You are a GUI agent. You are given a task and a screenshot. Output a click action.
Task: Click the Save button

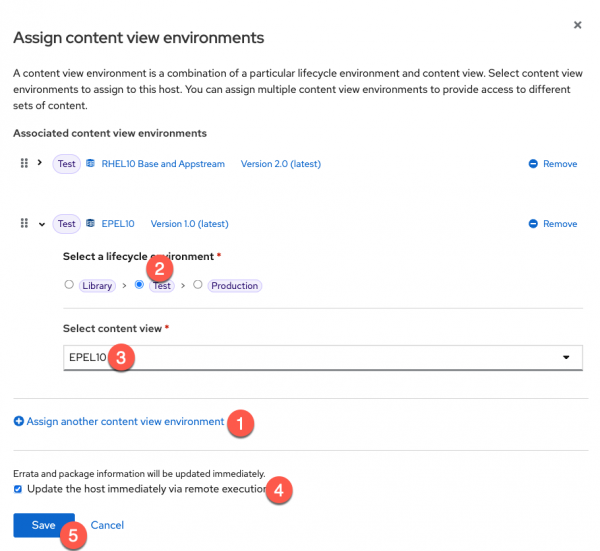pyautogui.click(x=44, y=525)
